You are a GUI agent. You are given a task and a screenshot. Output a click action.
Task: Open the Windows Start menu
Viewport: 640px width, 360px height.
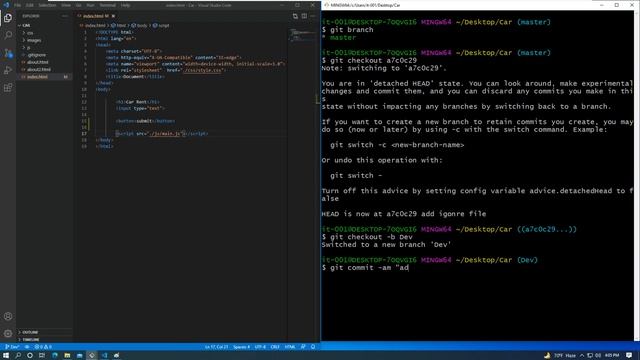click(x=6, y=356)
